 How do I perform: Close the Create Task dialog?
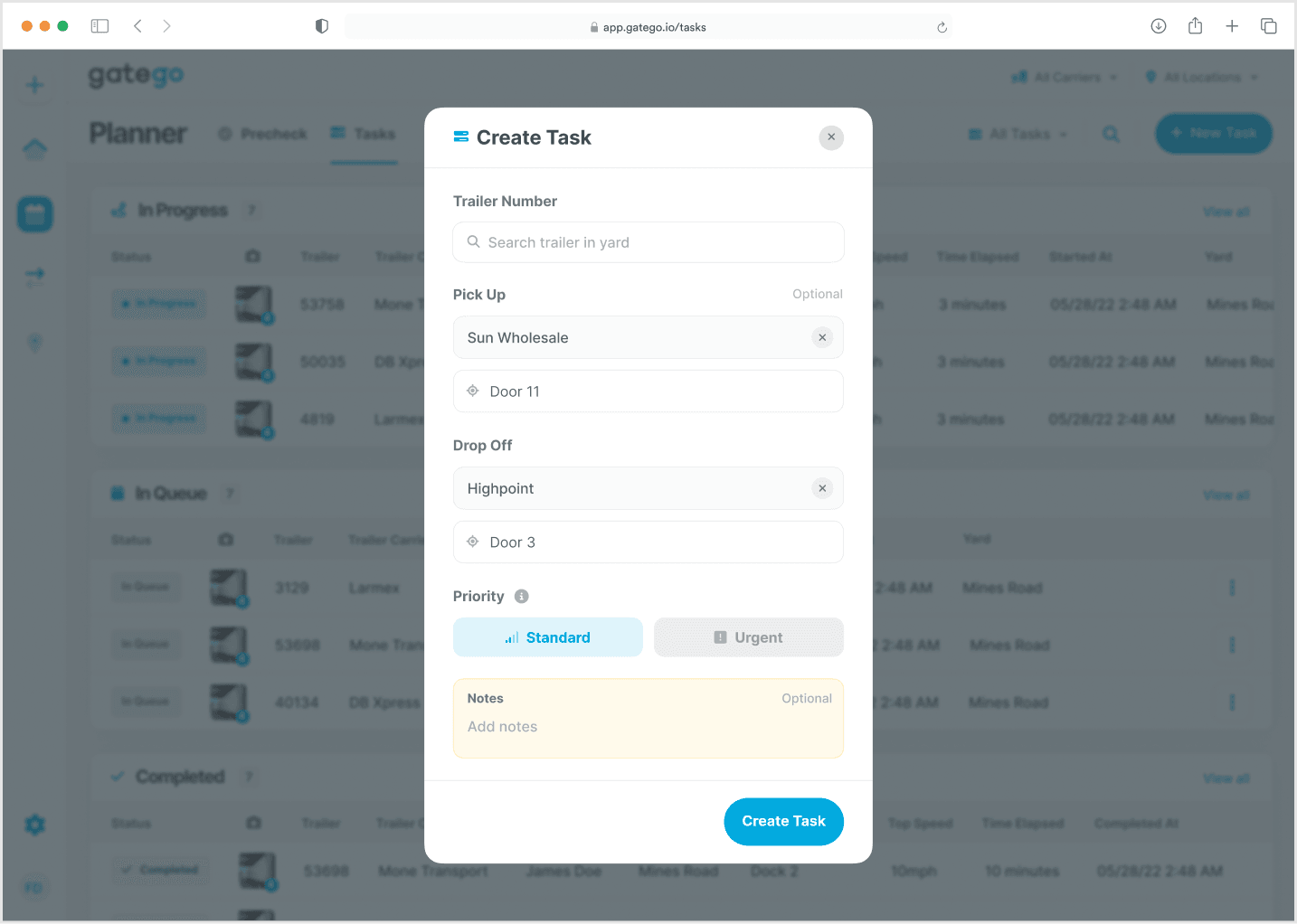(831, 137)
